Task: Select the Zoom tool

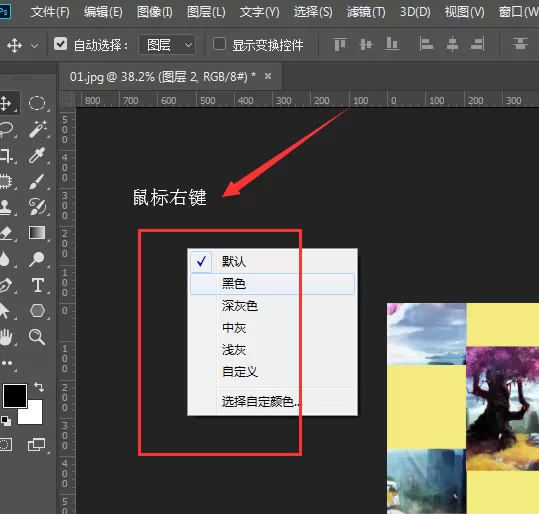Action: [x=37, y=337]
